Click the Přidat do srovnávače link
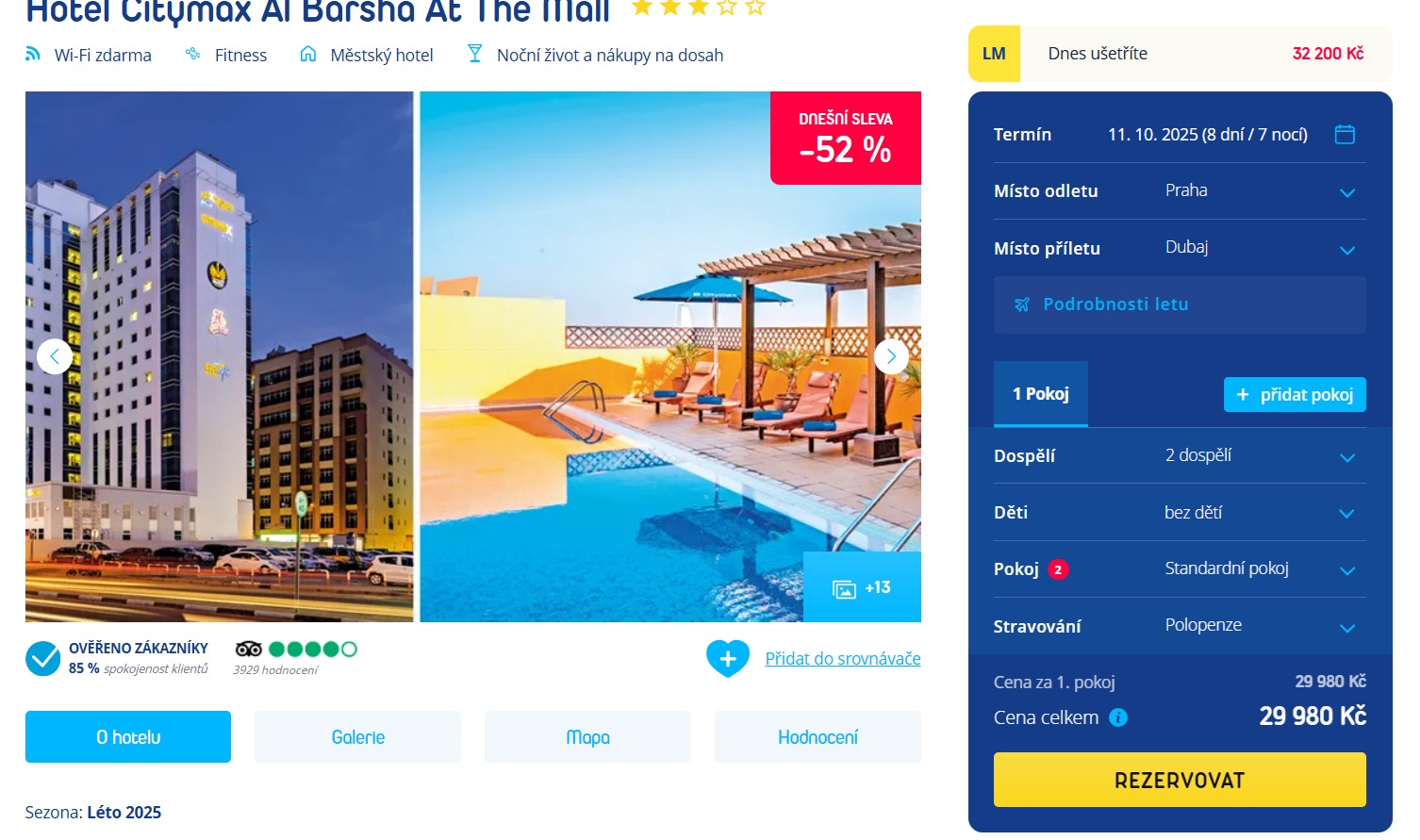 tap(843, 659)
